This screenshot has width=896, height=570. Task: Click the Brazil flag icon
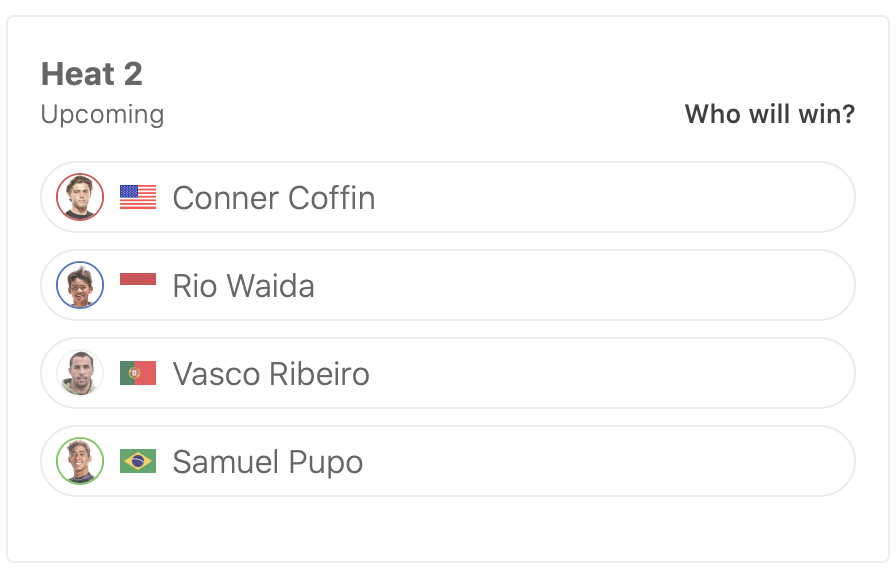click(x=138, y=461)
